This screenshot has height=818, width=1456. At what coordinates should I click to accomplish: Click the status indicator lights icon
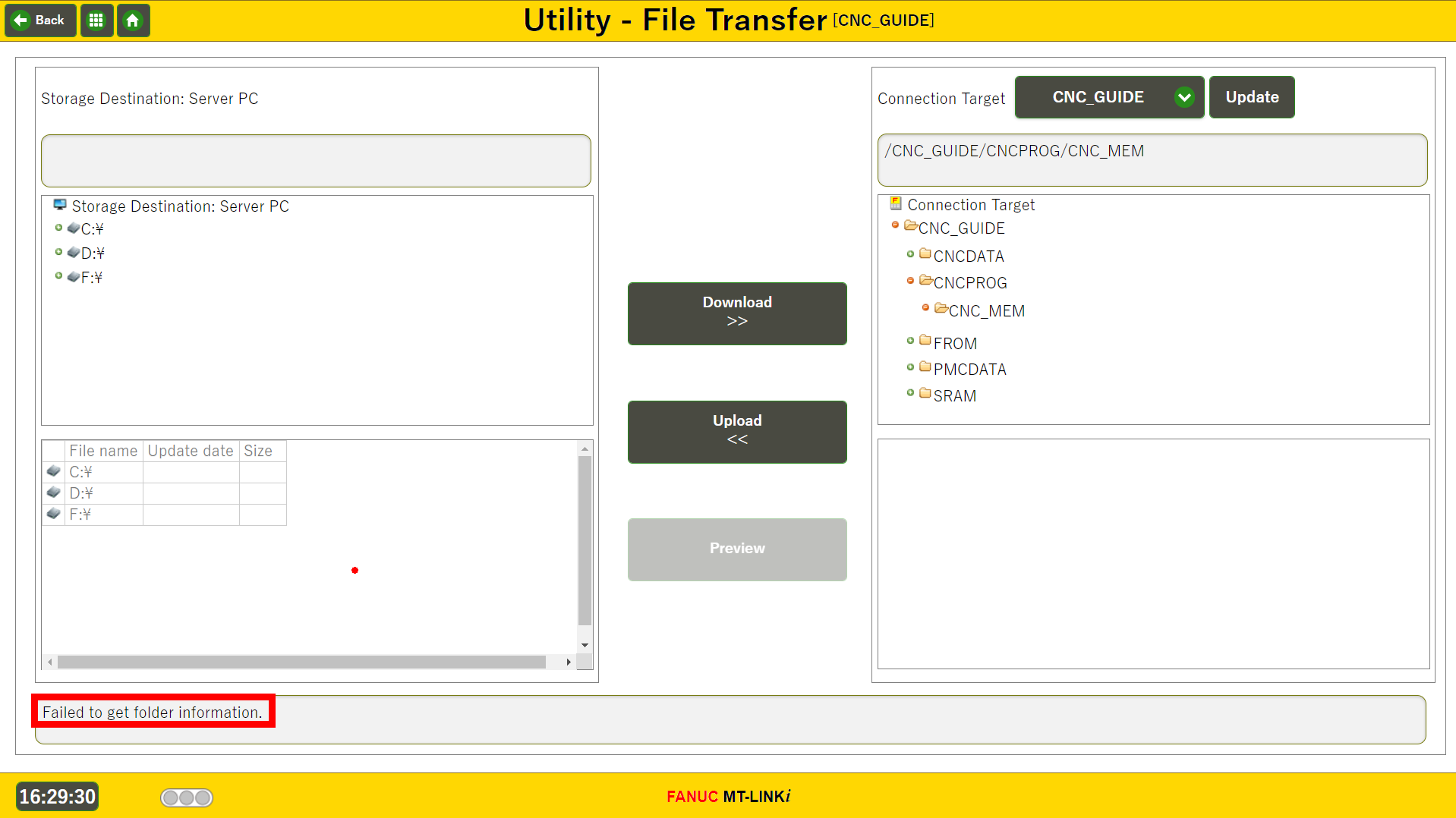(x=187, y=798)
